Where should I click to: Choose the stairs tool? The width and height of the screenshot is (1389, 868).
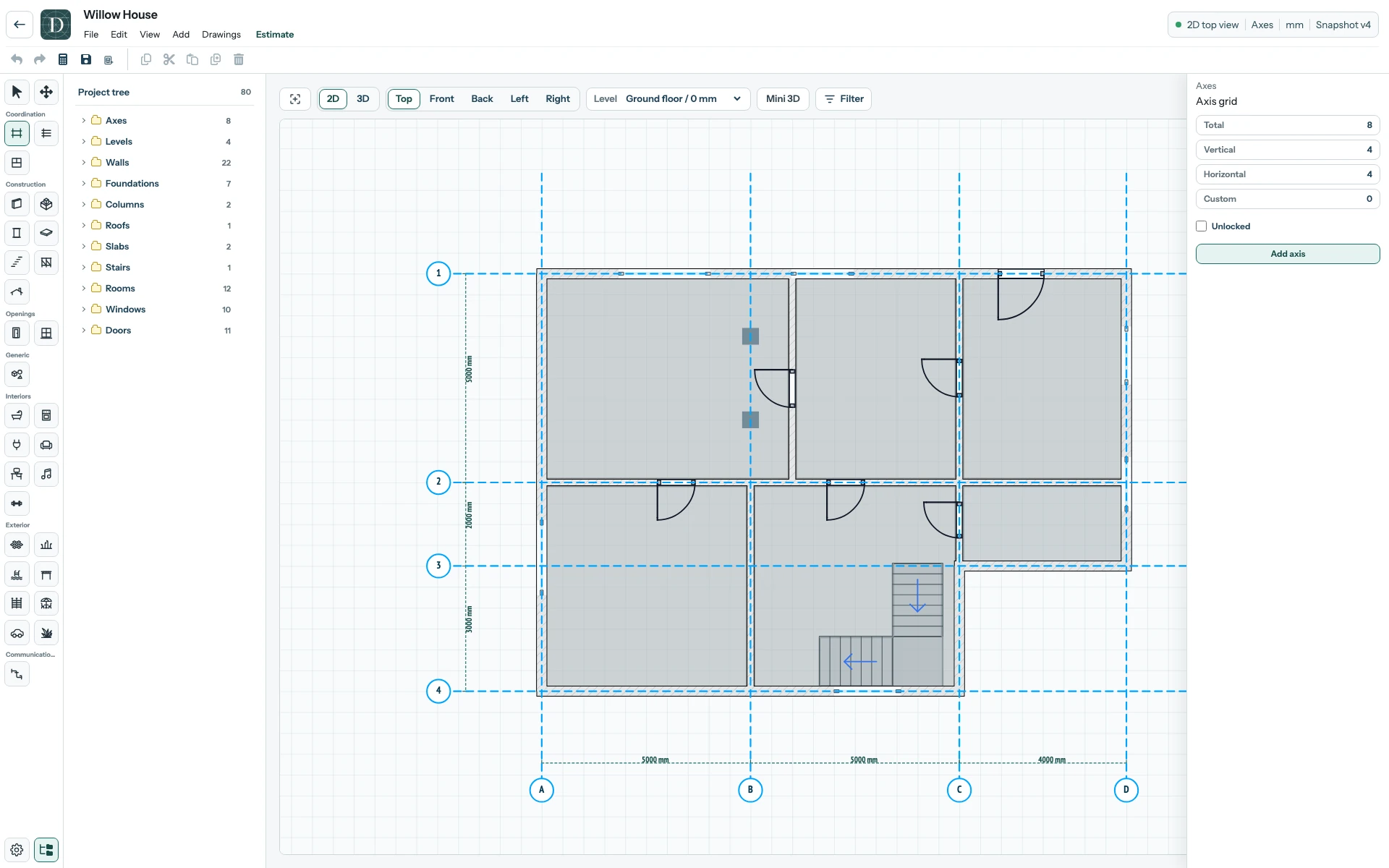click(x=17, y=263)
